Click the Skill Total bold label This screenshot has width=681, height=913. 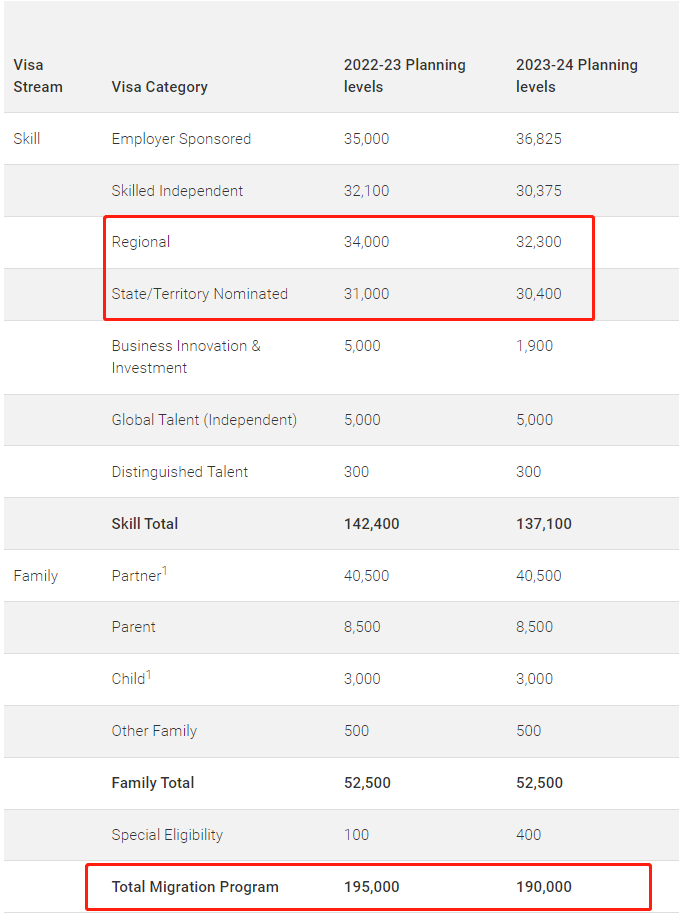145,523
